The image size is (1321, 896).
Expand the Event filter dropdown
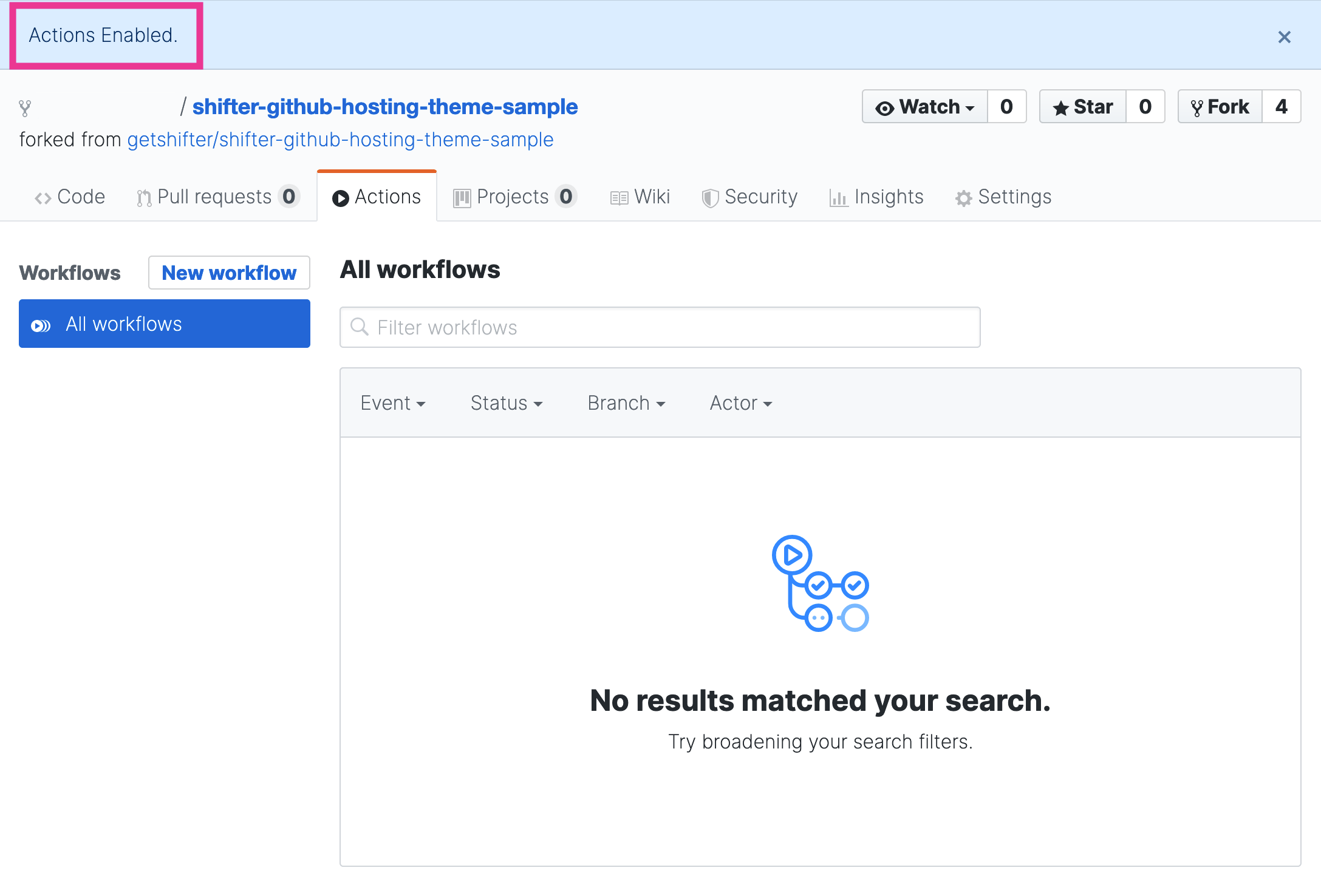[393, 403]
